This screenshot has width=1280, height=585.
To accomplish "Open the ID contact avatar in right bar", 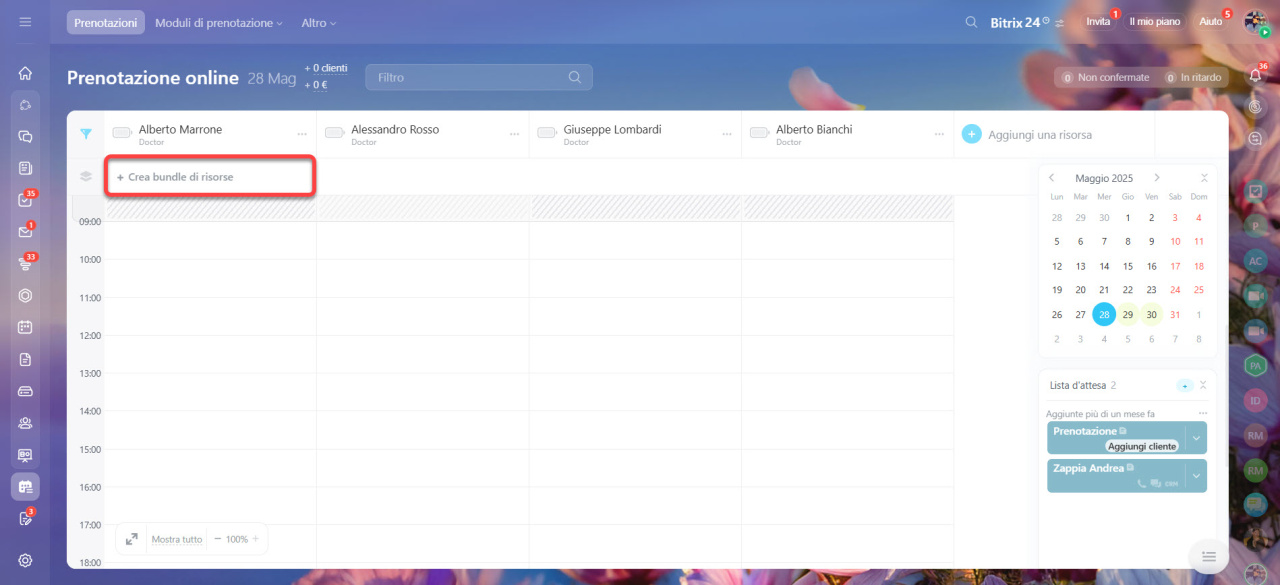I will pos(1256,401).
